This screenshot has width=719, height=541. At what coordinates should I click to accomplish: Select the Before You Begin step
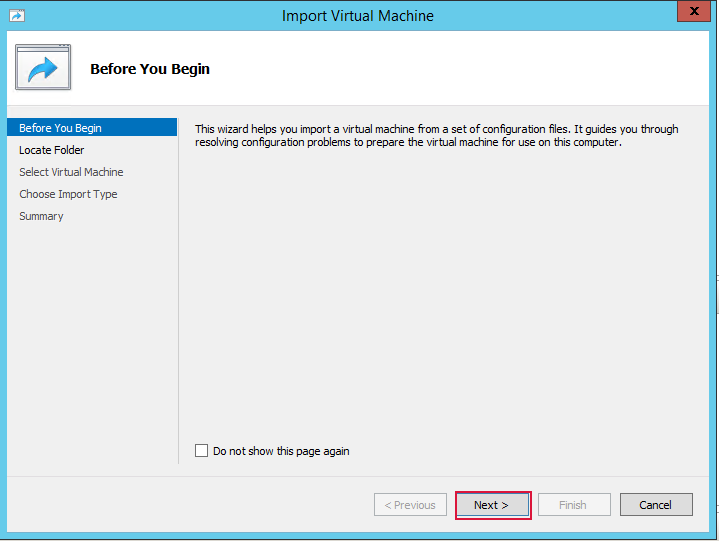[60, 128]
